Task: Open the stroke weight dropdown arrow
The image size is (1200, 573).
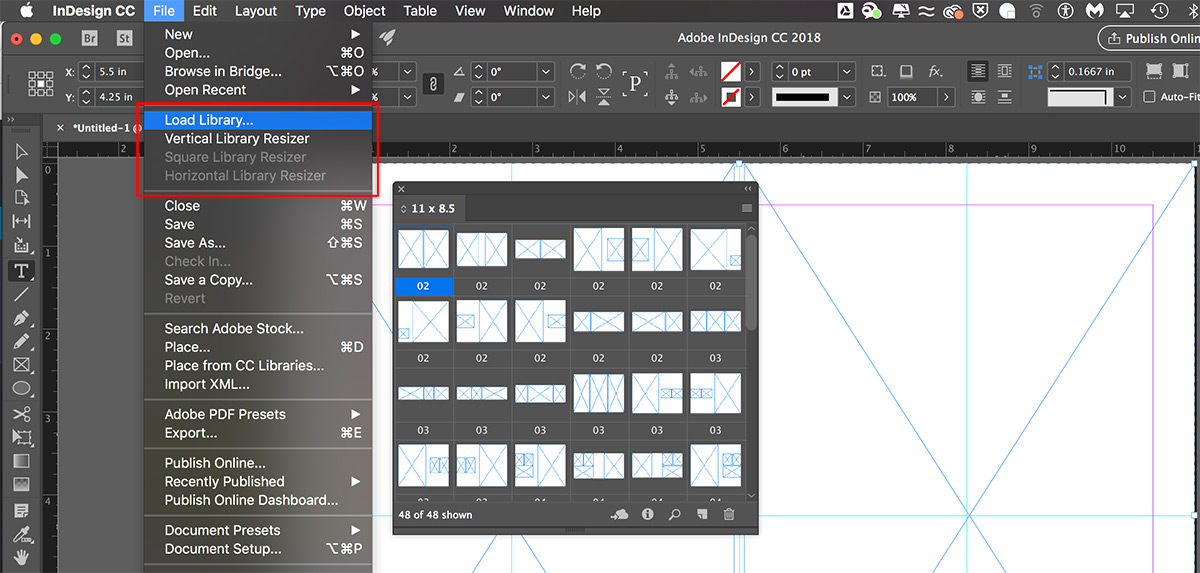Action: point(847,72)
